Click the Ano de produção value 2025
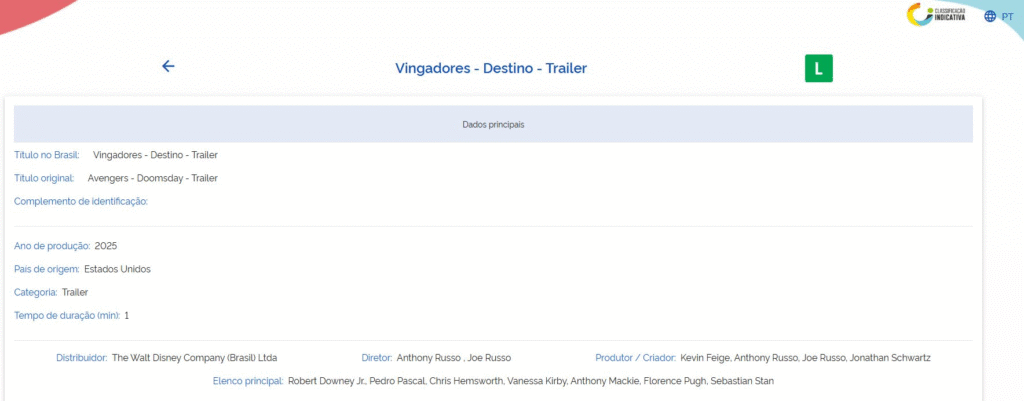 point(106,246)
